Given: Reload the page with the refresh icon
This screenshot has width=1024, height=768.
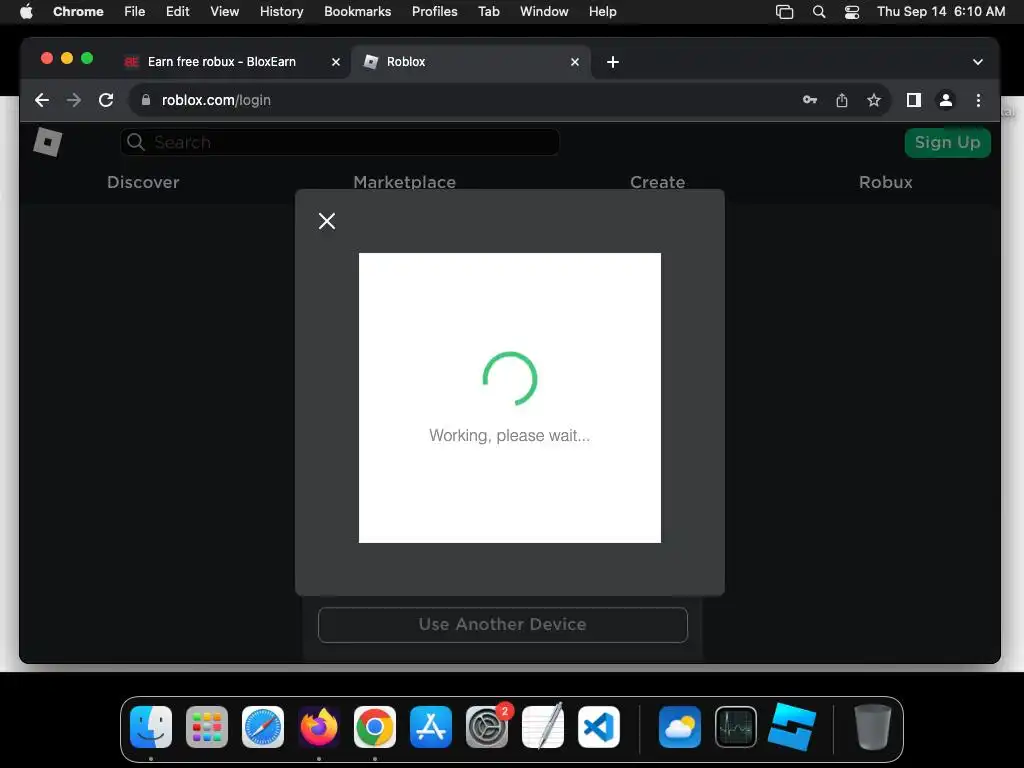Looking at the screenshot, I should [x=106, y=100].
